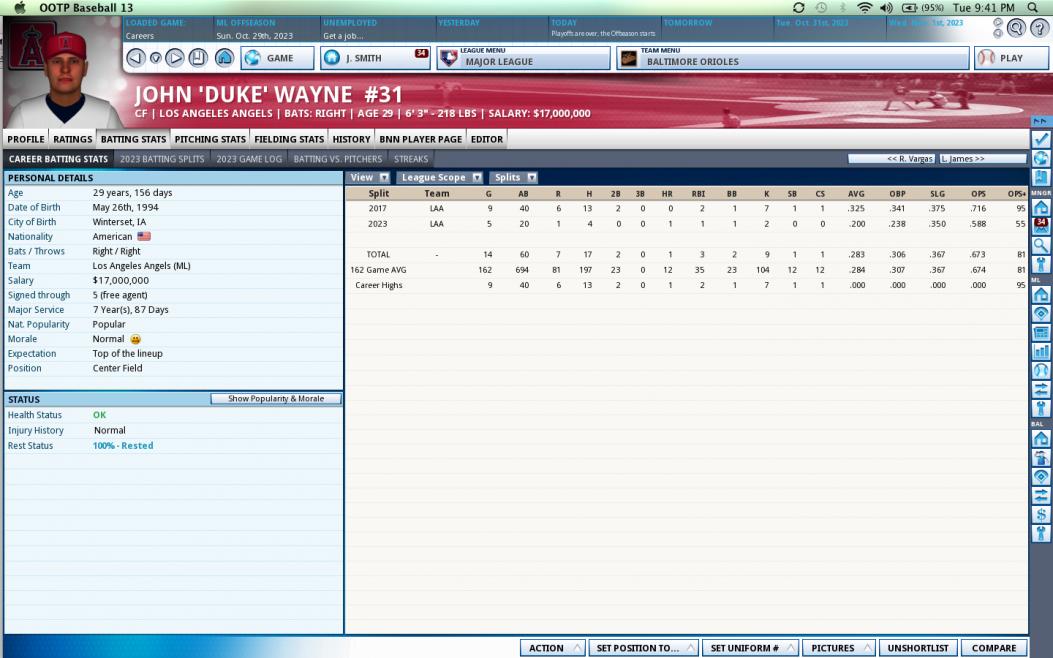Switch to the PROFILE tab

point(26,139)
